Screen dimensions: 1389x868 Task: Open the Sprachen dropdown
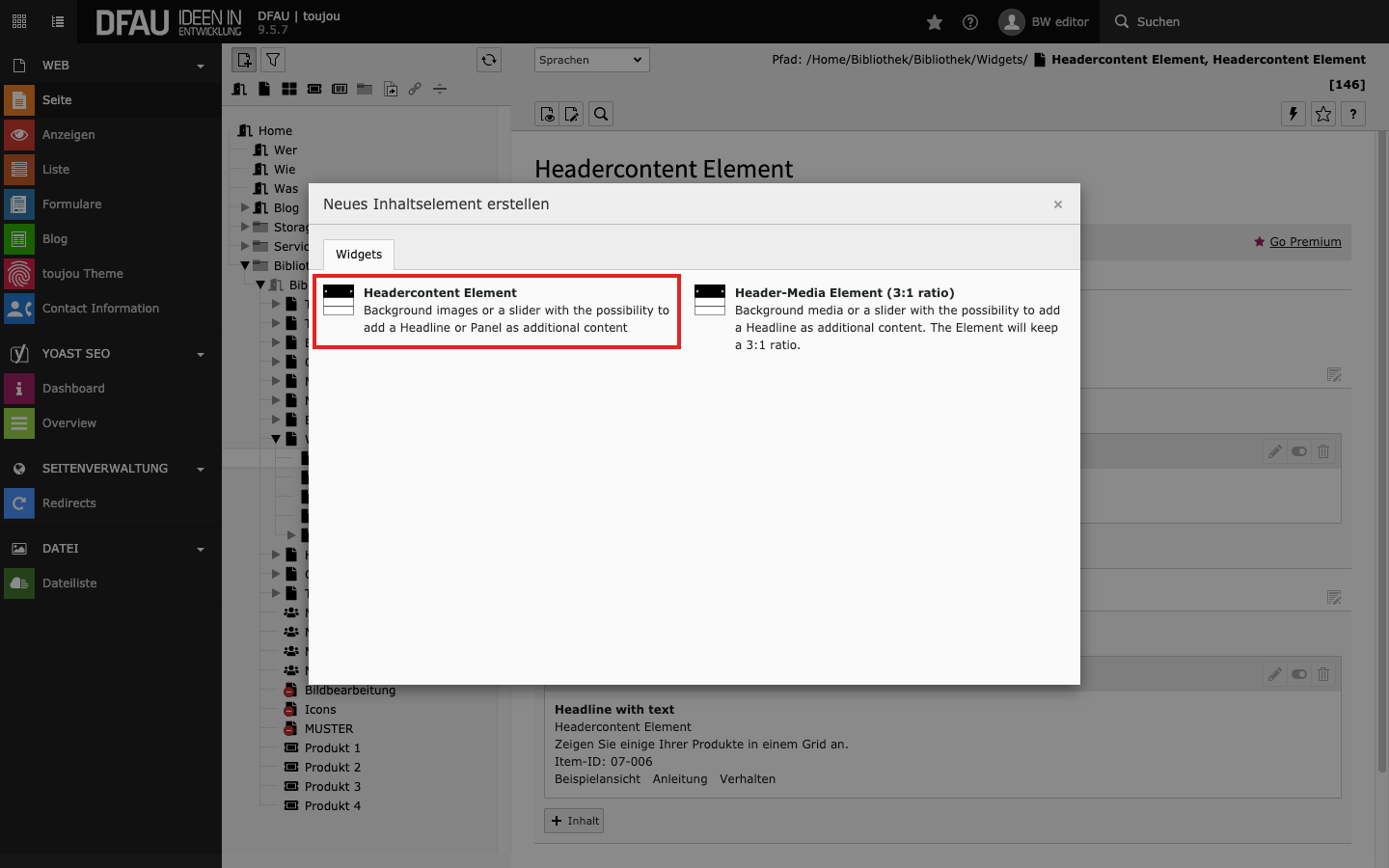click(x=591, y=60)
